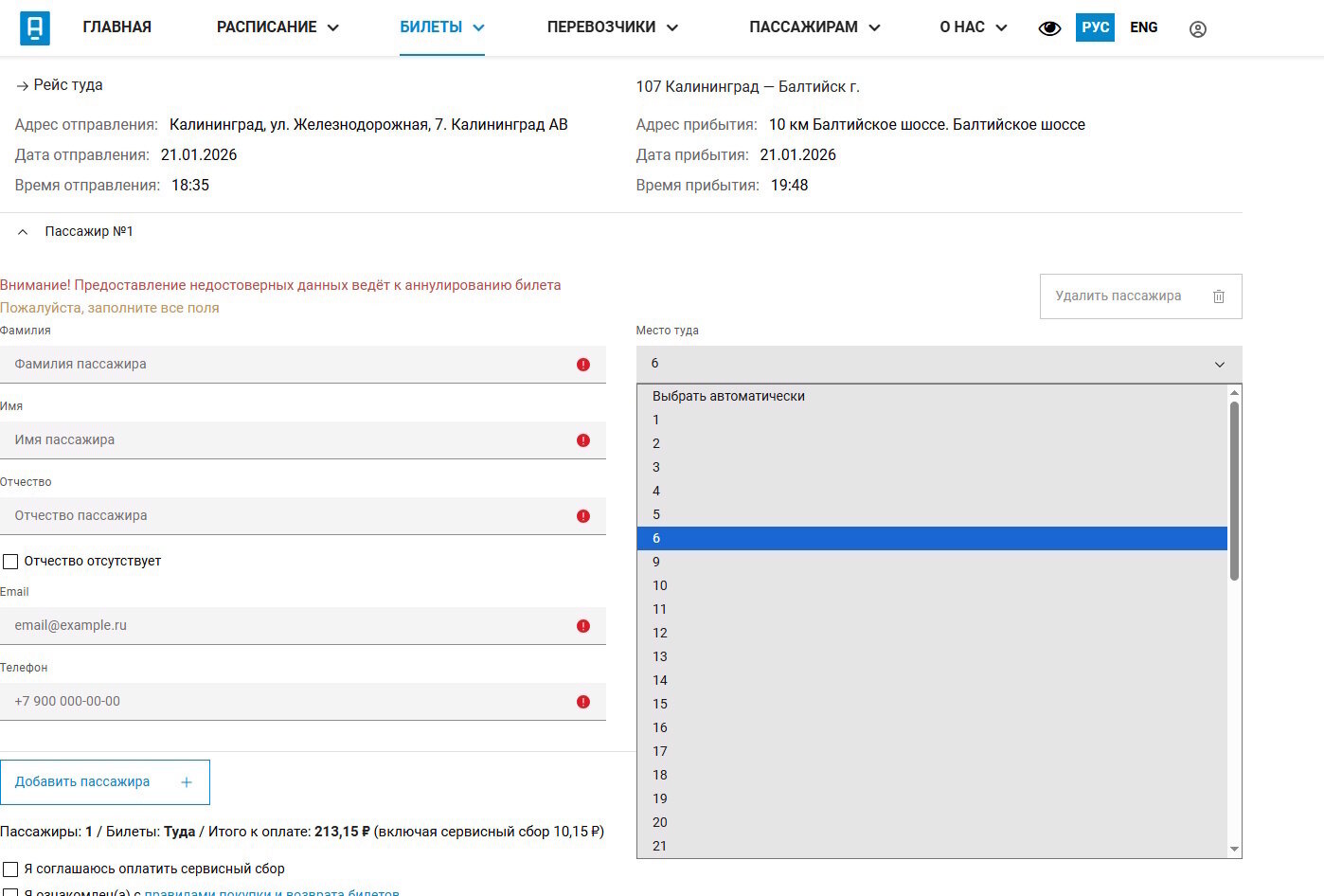
Task: Switch language to ENG
Action: (x=1143, y=27)
